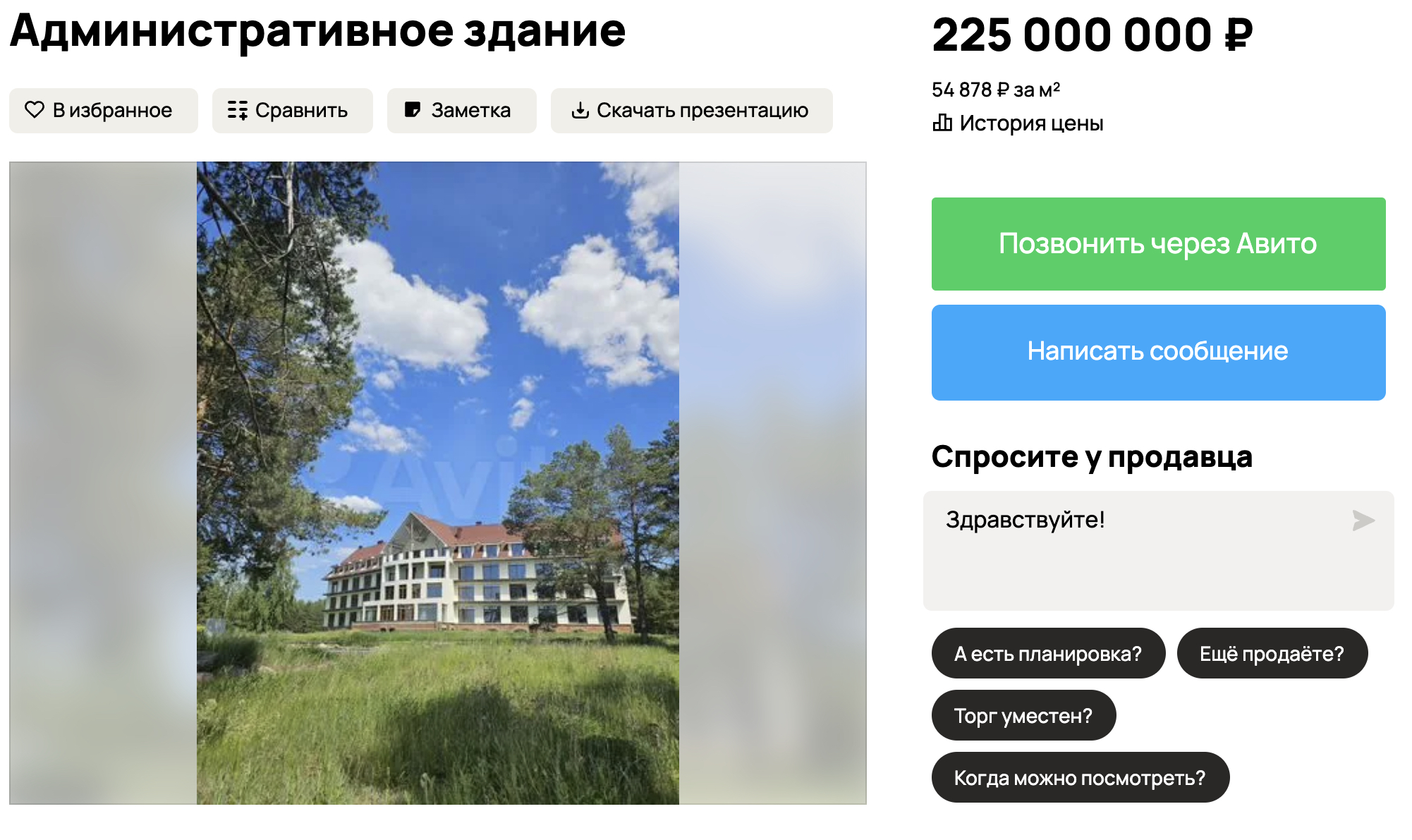Click blurred right side of photo gallery
This screenshot has height=840, width=1412.
772,483
